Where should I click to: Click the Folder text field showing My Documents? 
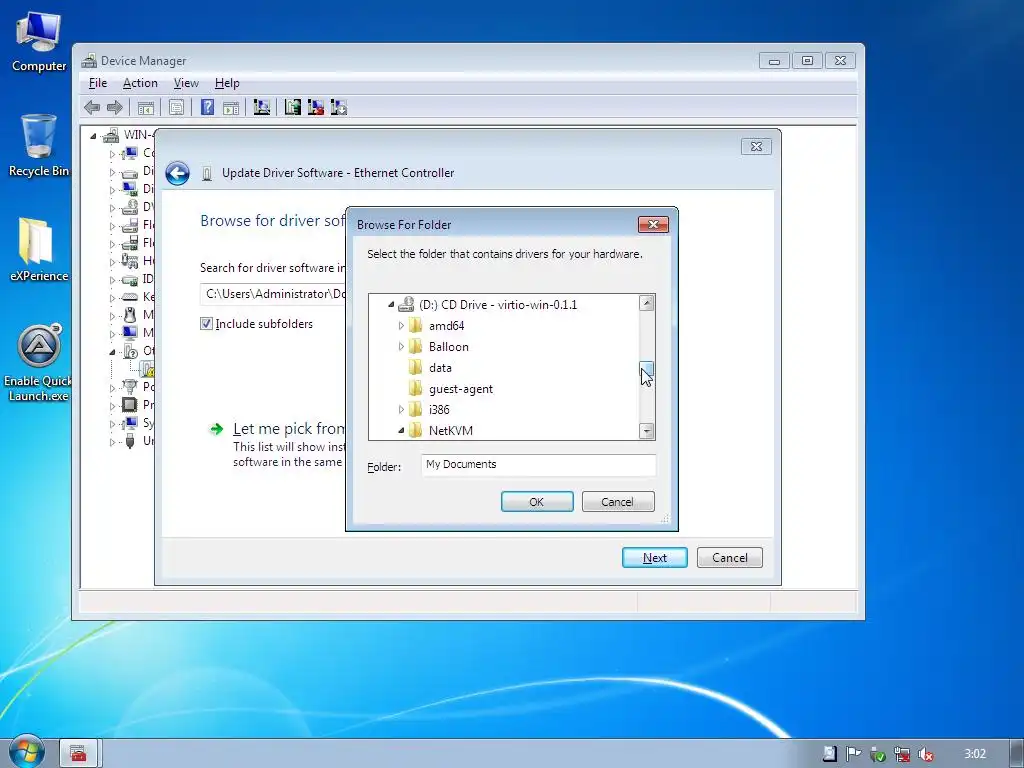coord(538,465)
